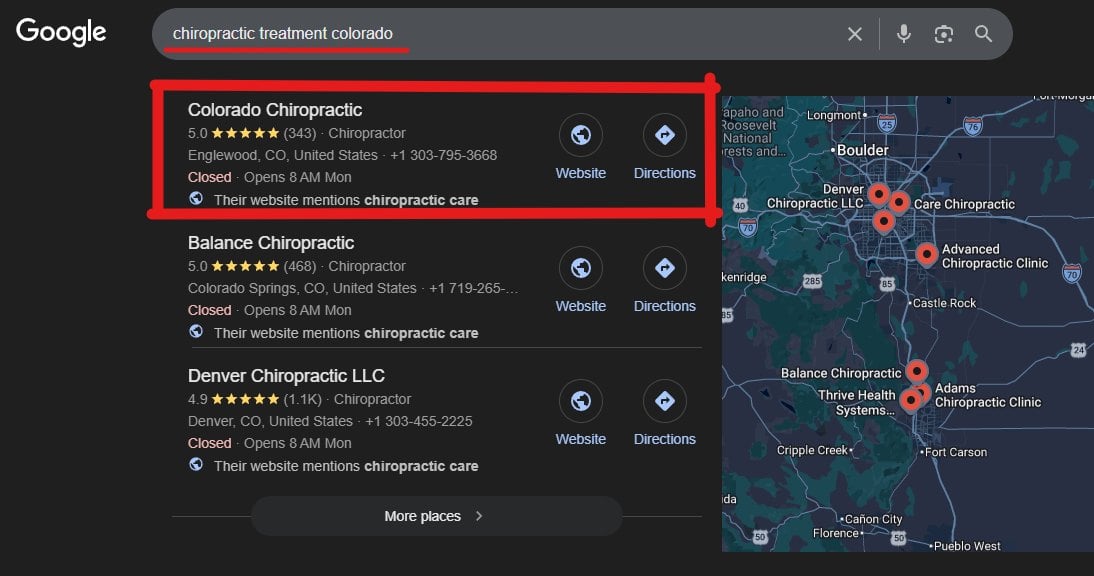Click the magnifying glass search icon
The image size is (1094, 576).
pos(984,34)
